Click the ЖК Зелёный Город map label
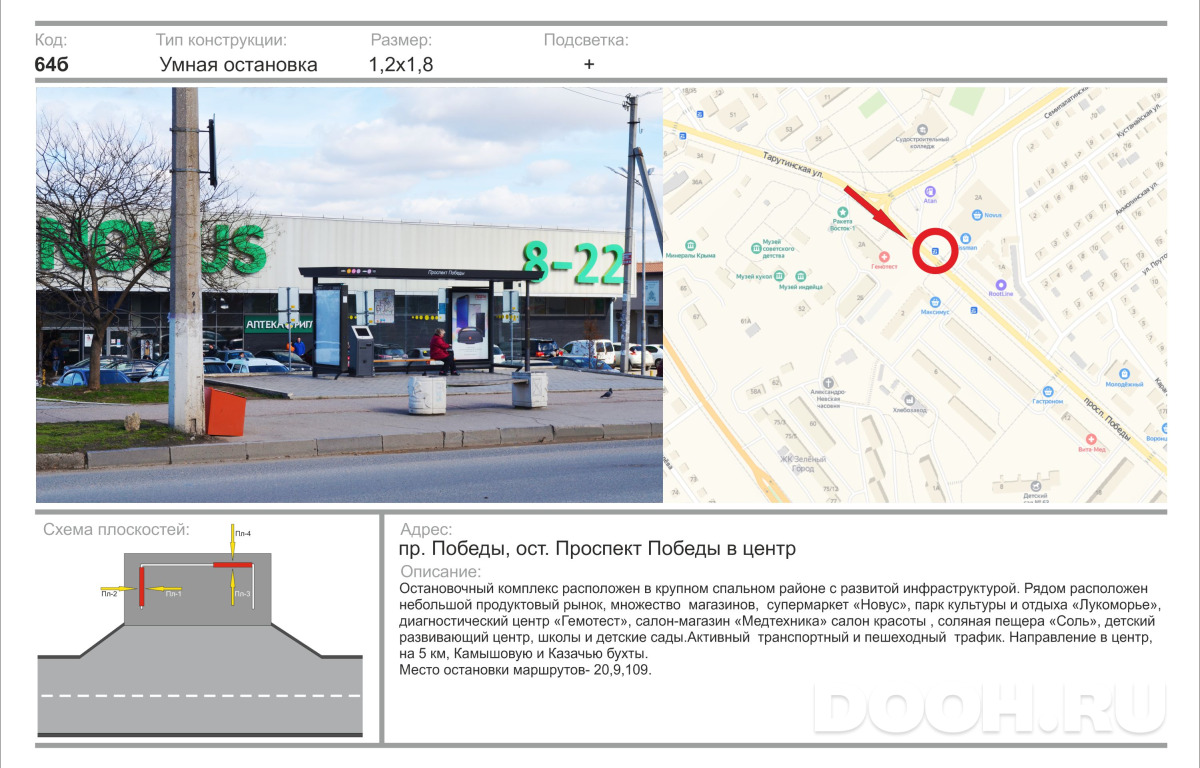Viewport: 1200px width, 768px height. tap(803, 464)
